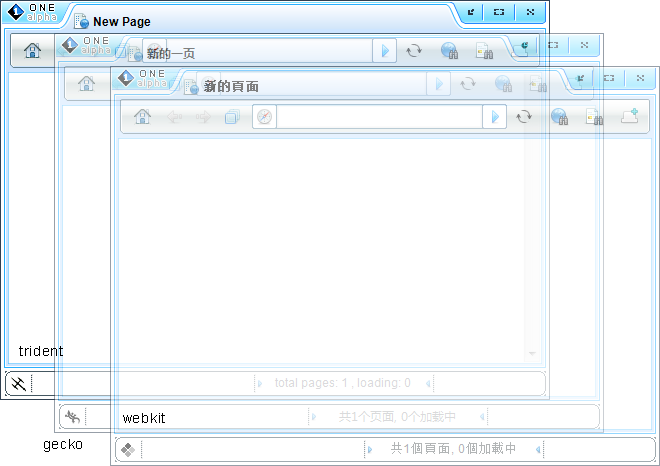660x466 pixels.
Task: Click the Refresh icon in trident window toolbar
Action: (414, 51)
